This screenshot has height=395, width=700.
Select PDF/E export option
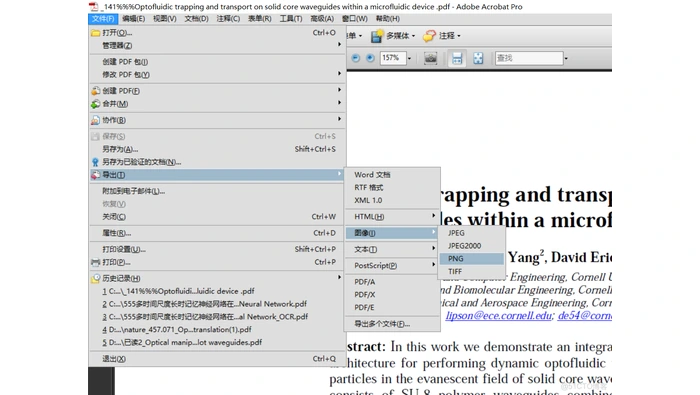[392, 308]
